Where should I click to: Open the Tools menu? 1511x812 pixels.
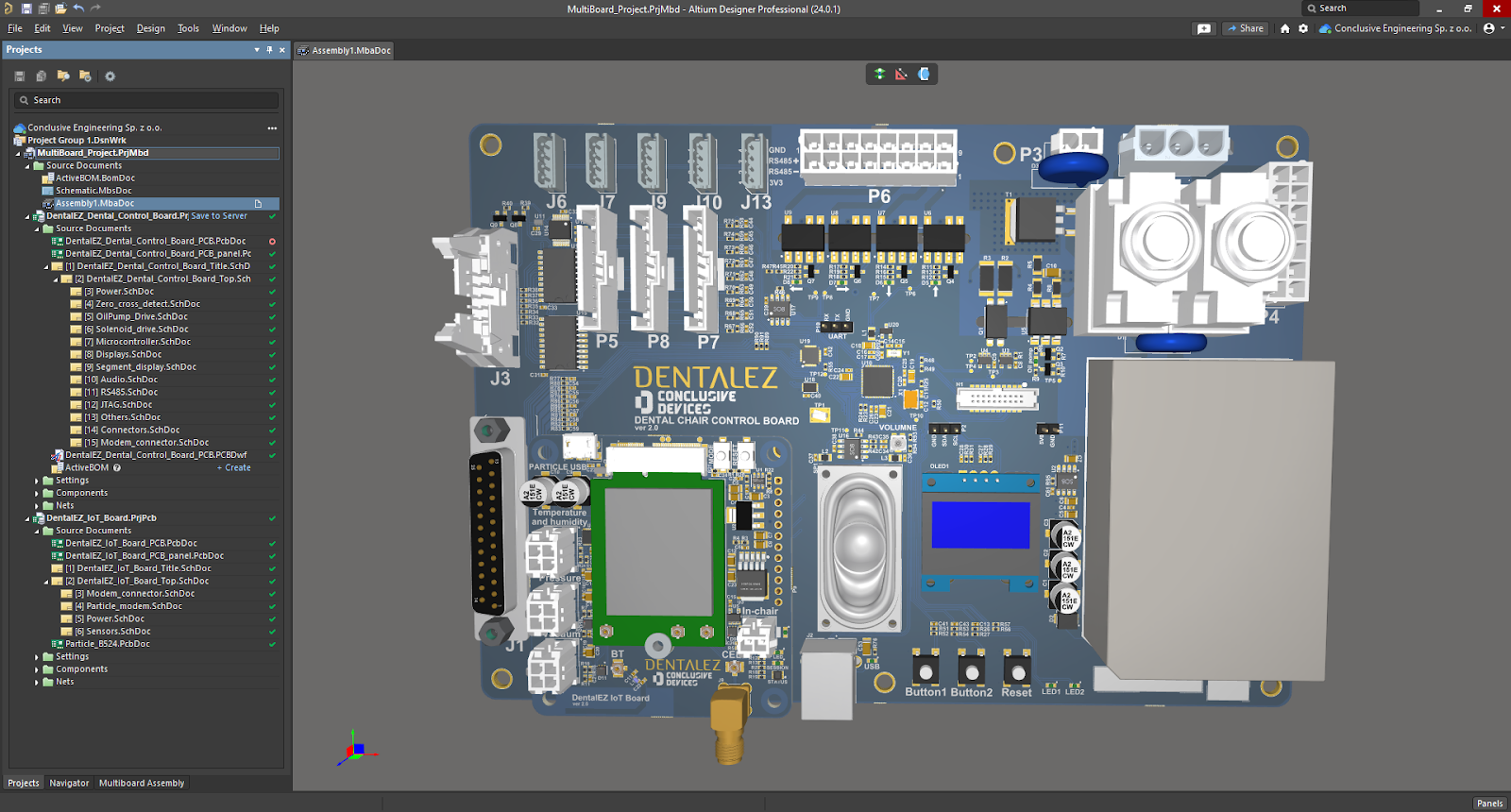tap(189, 28)
